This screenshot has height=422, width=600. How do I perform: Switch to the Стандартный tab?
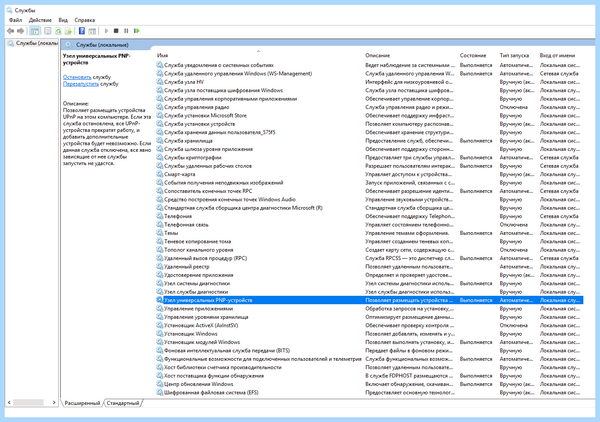[123, 403]
